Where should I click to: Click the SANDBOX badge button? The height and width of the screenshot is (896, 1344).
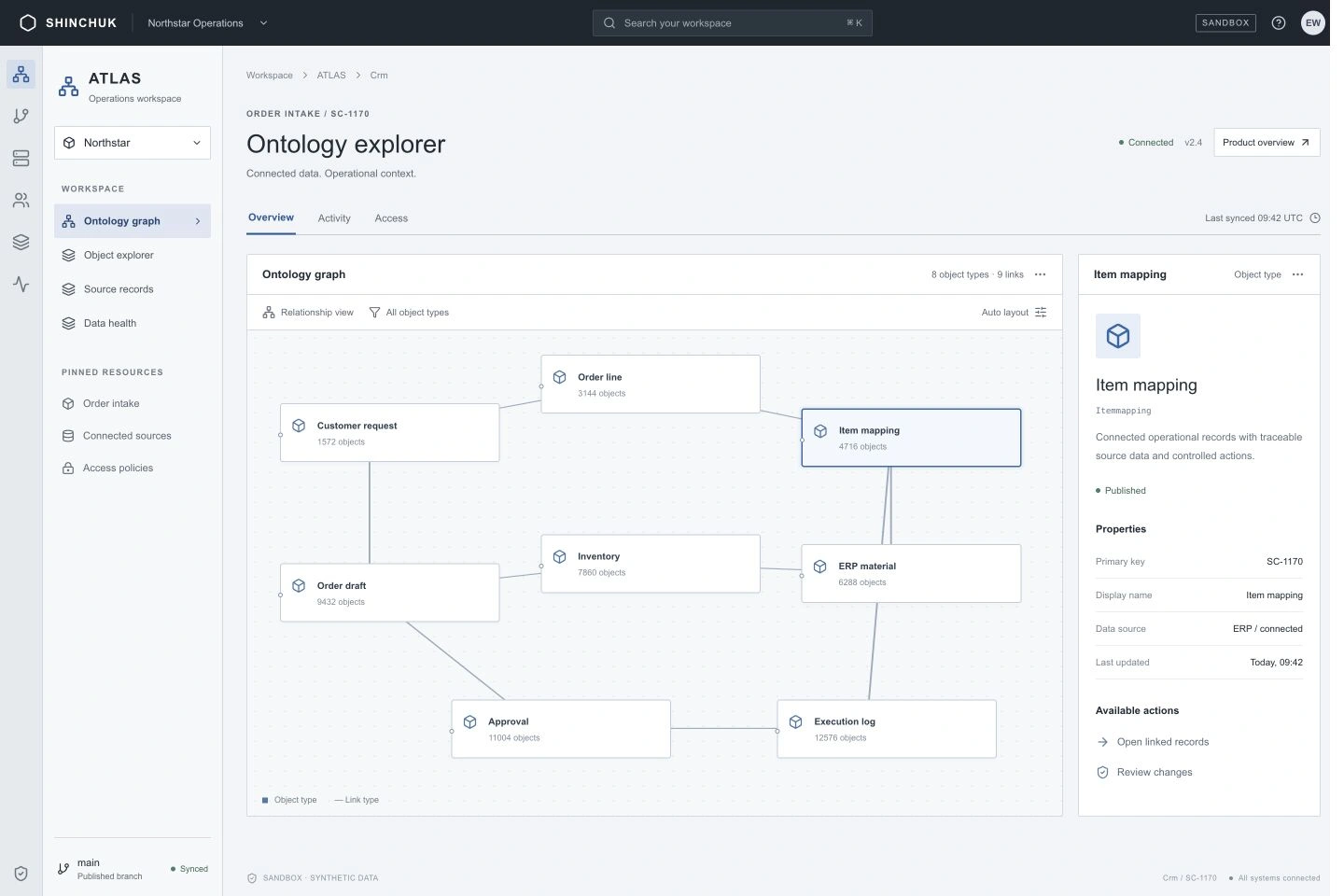tap(1225, 22)
